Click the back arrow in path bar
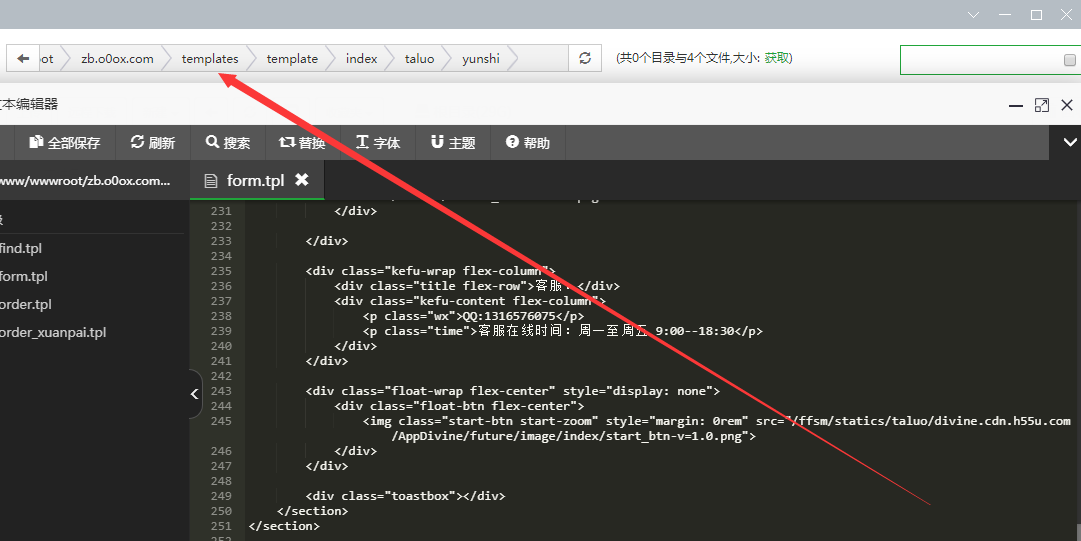This screenshot has width=1081, height=541. pyautogui.click(x=23, y=59)
